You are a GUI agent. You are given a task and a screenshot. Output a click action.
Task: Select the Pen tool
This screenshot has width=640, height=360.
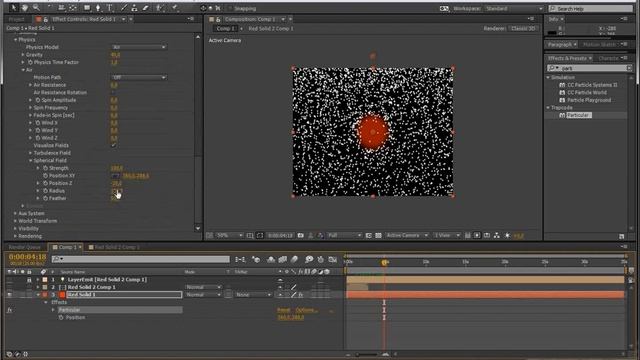click(x=98, y=8)
